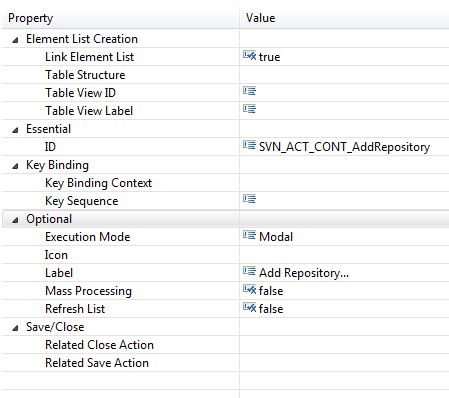Select the Mass Processing property
This screenshot has width=449, height=398.
[88, 291]
